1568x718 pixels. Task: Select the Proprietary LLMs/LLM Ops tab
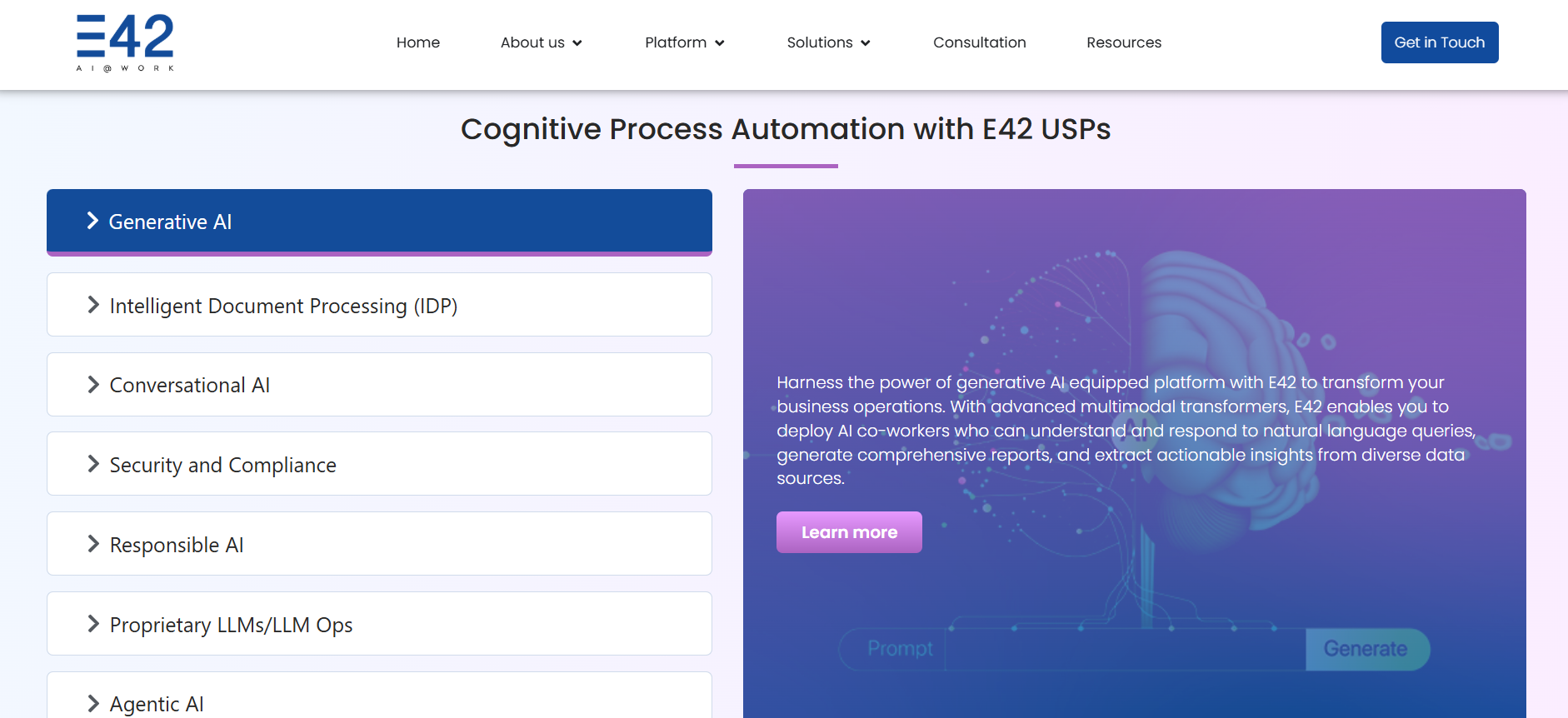click(379, 624)
